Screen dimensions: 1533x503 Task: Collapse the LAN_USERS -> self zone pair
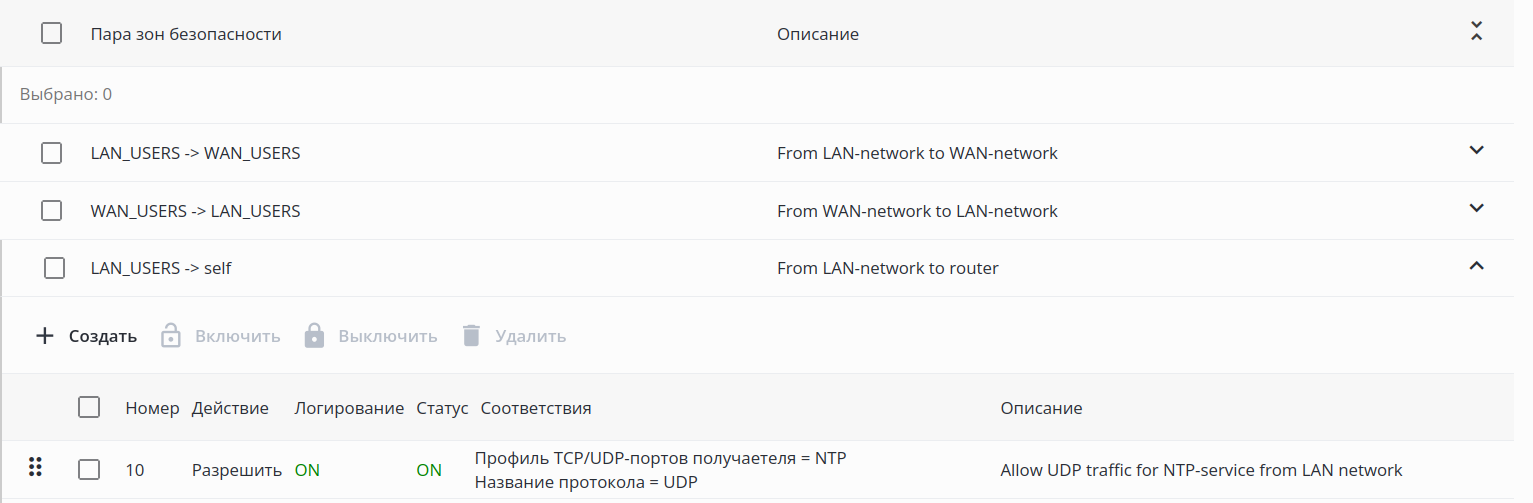point(1476,266)
